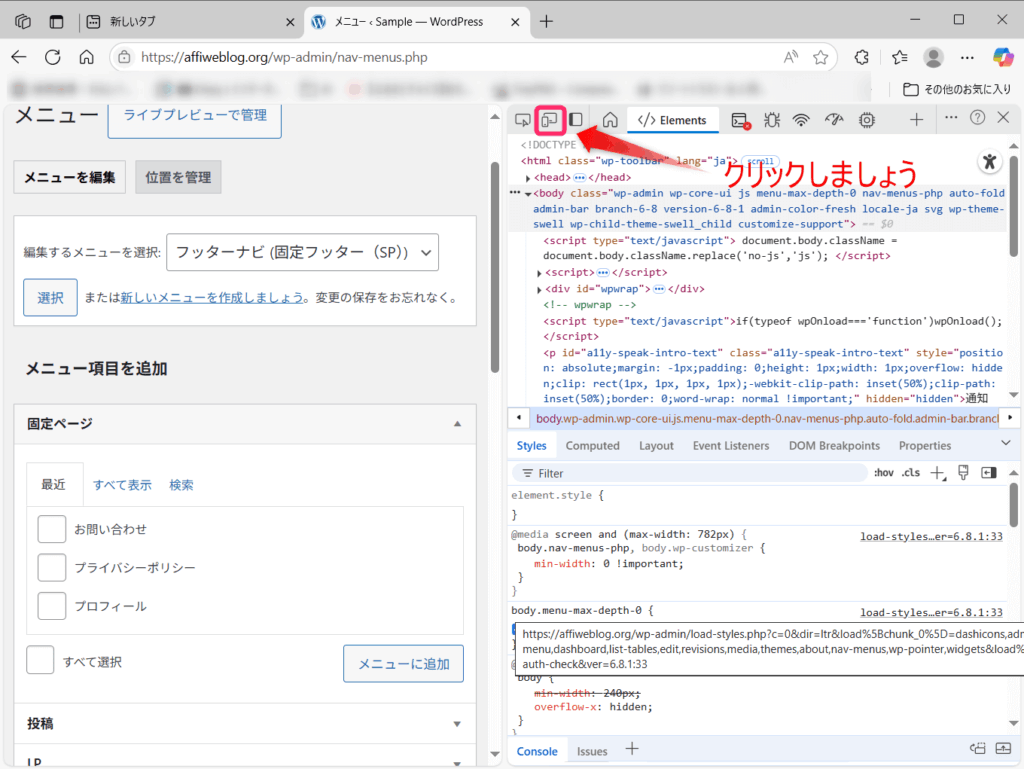The height and width of the screenshot is (769, 1024).
Task: Refresh the browser page
Action: (53, 57)
